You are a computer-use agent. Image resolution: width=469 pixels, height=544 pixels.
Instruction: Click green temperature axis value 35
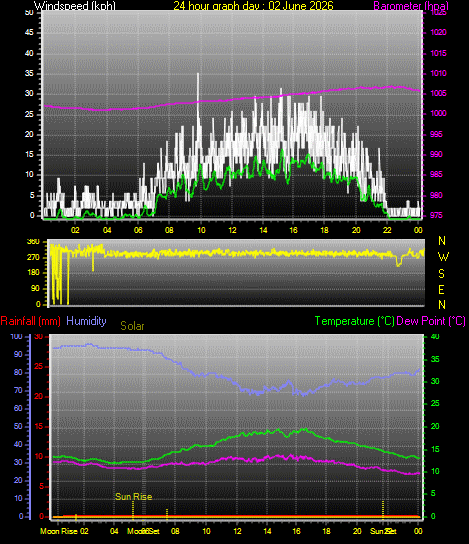[435, 359]
